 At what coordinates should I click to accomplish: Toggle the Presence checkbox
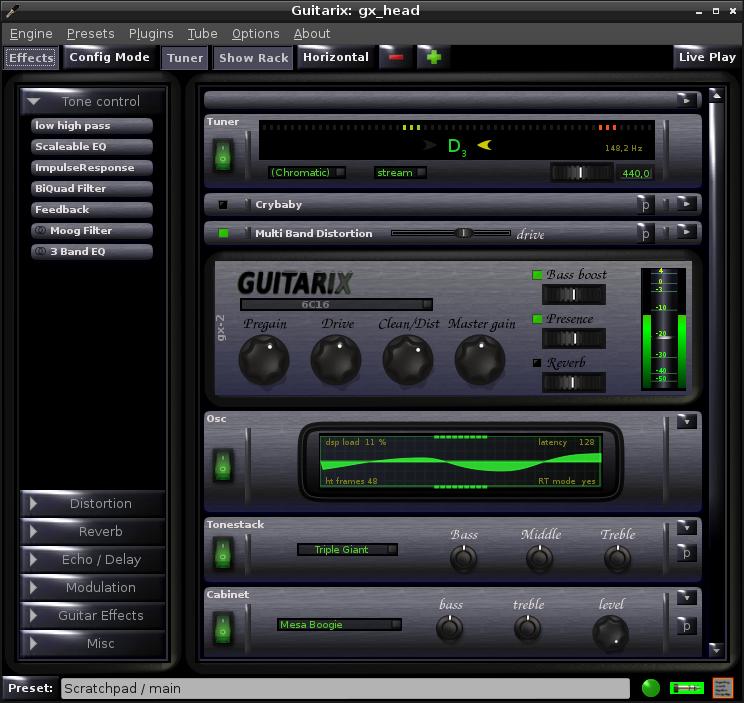click(537, 319)
